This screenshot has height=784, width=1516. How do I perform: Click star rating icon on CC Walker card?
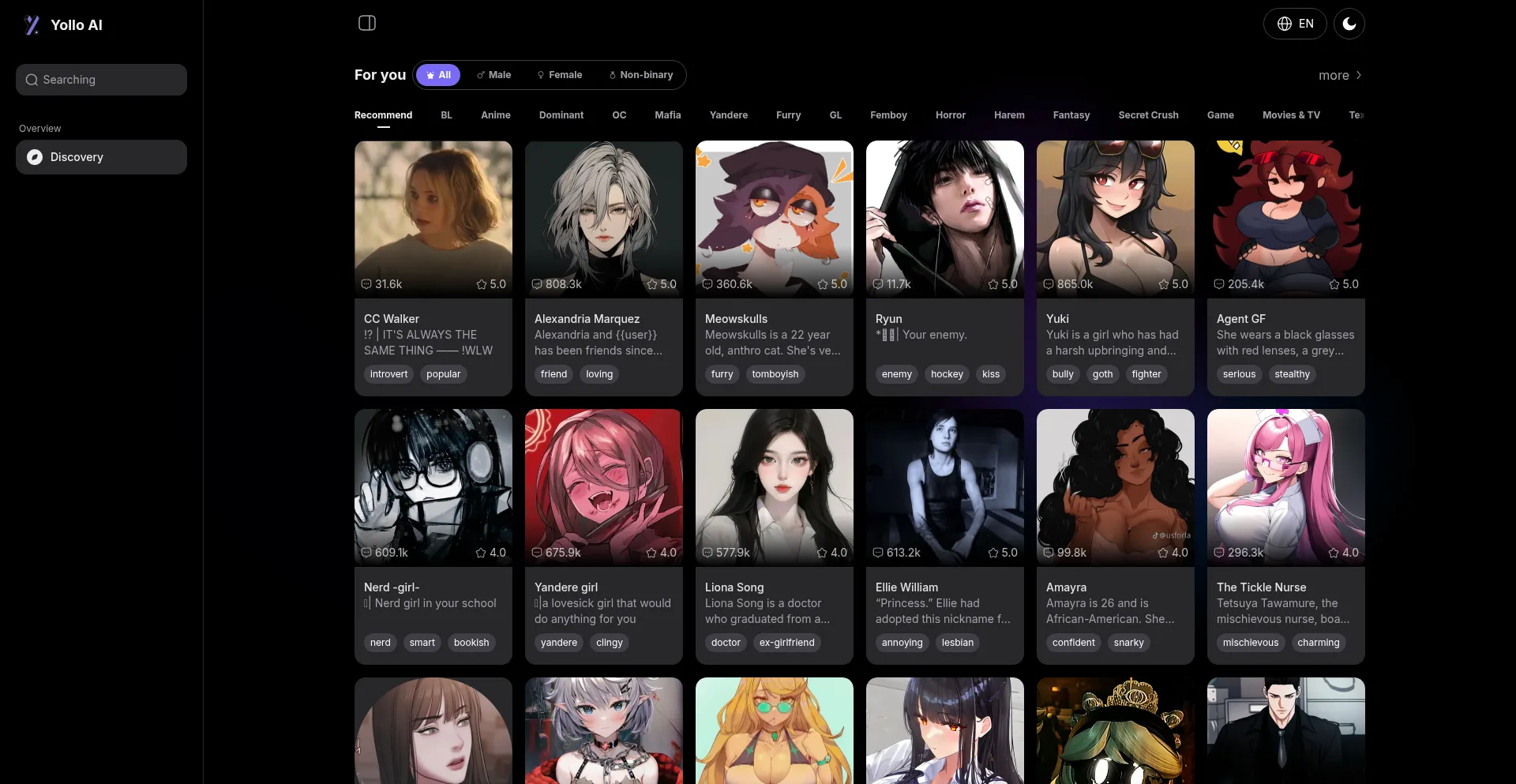point(482,284)
